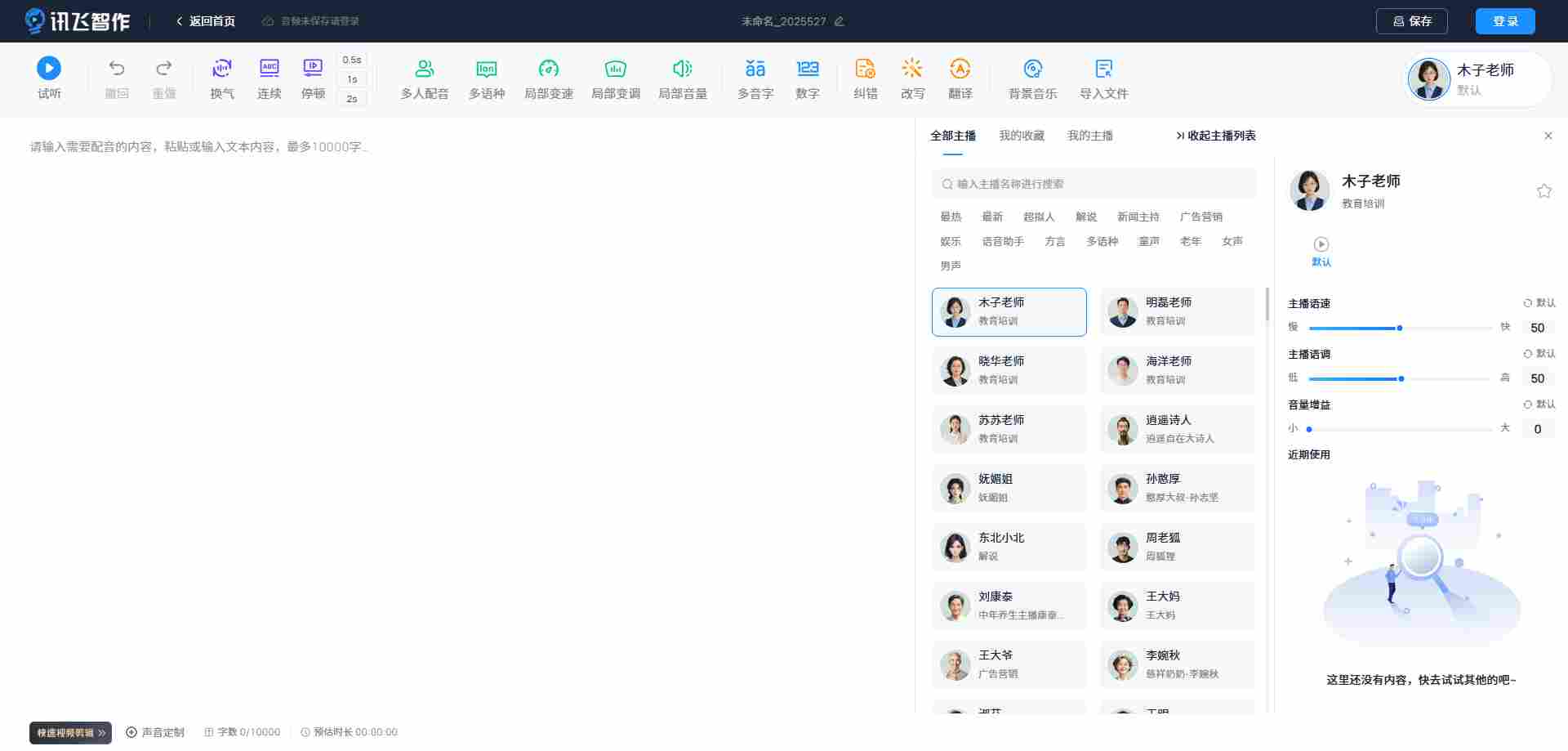The image size is (1568, 751).
Task: Insert a 0.5s pause duration option
Action: [351, 60]
